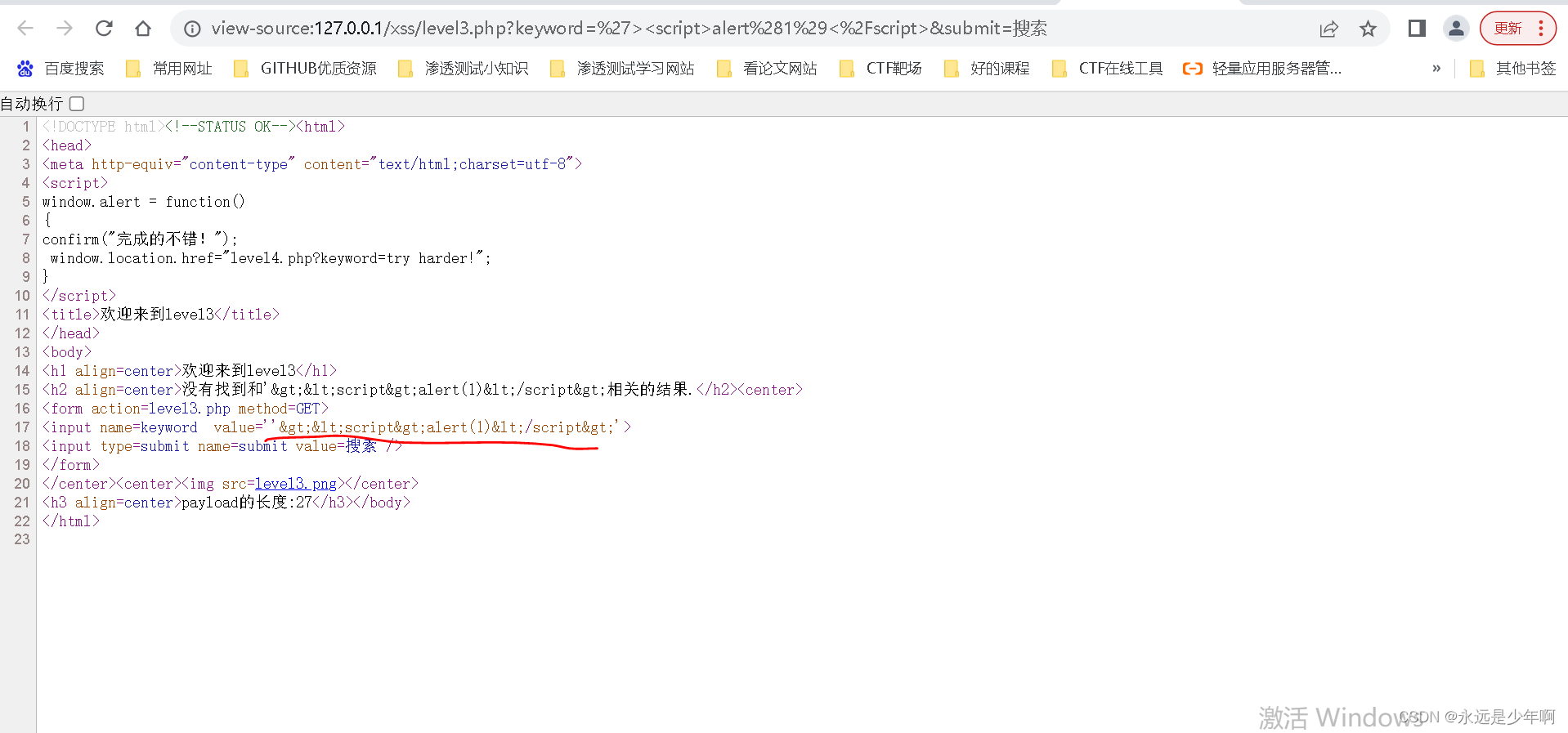Toggle the browser side panel
The image size is (1568, 733).
1417,29
